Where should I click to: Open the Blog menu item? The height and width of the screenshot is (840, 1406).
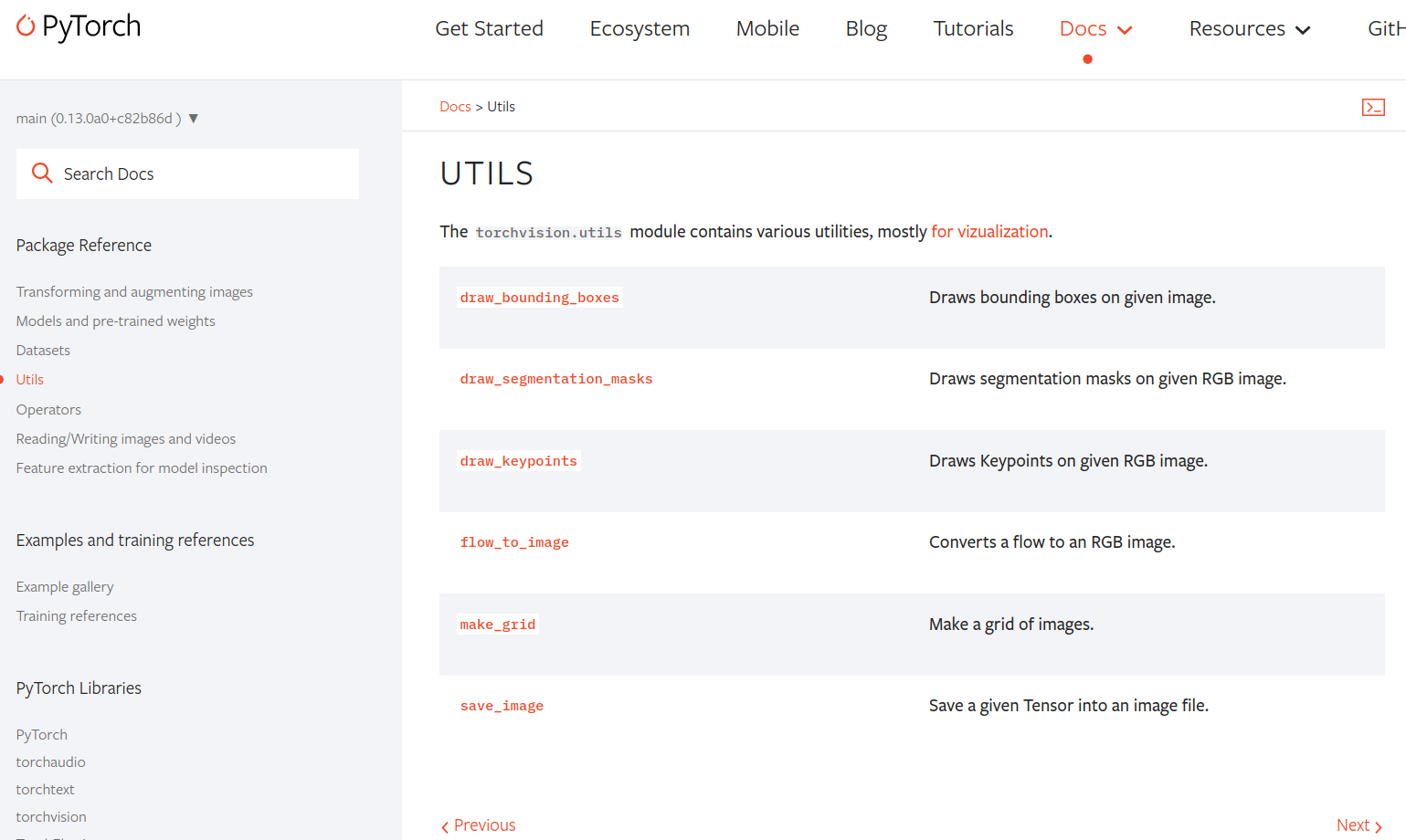(865, 28)
